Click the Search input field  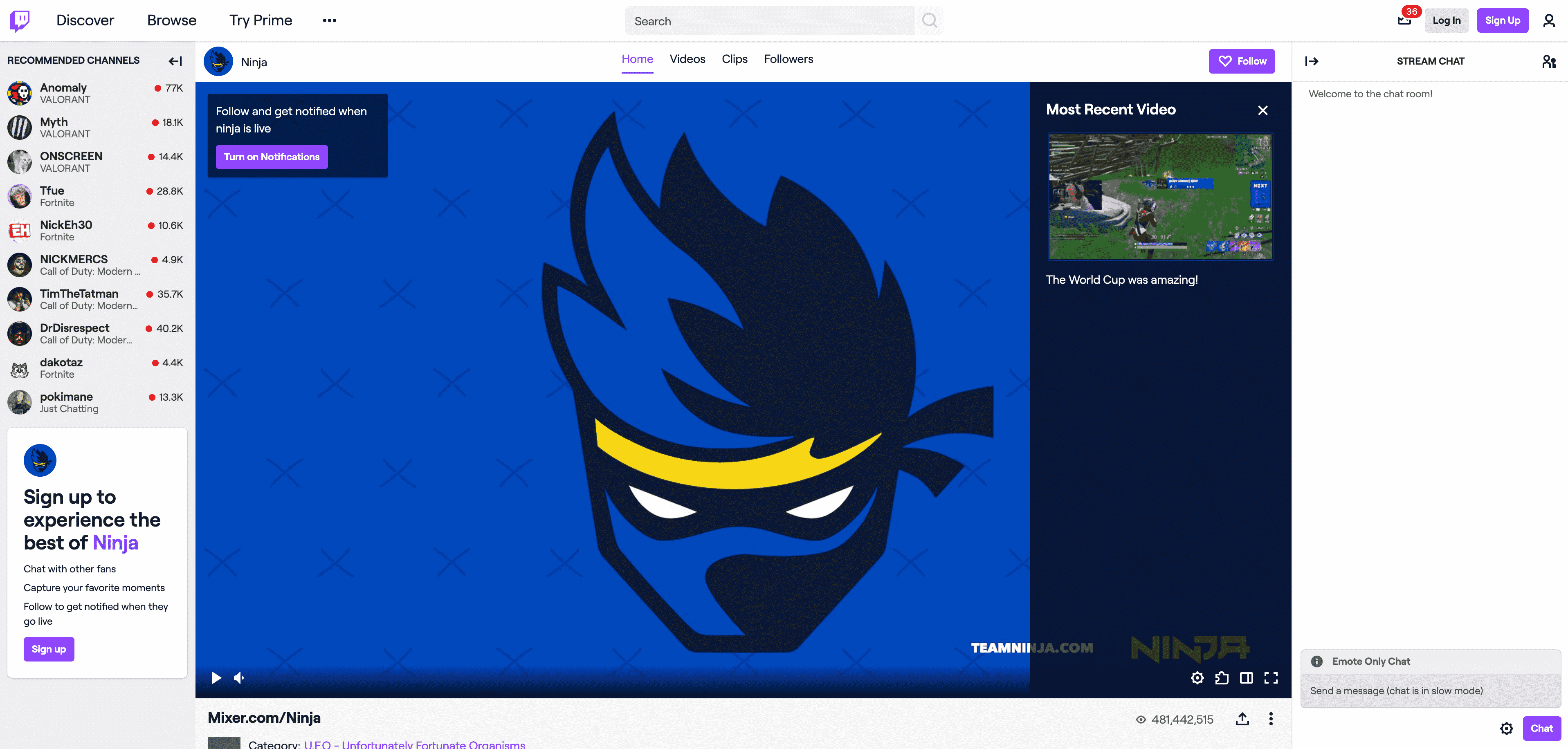click(769, 21)
